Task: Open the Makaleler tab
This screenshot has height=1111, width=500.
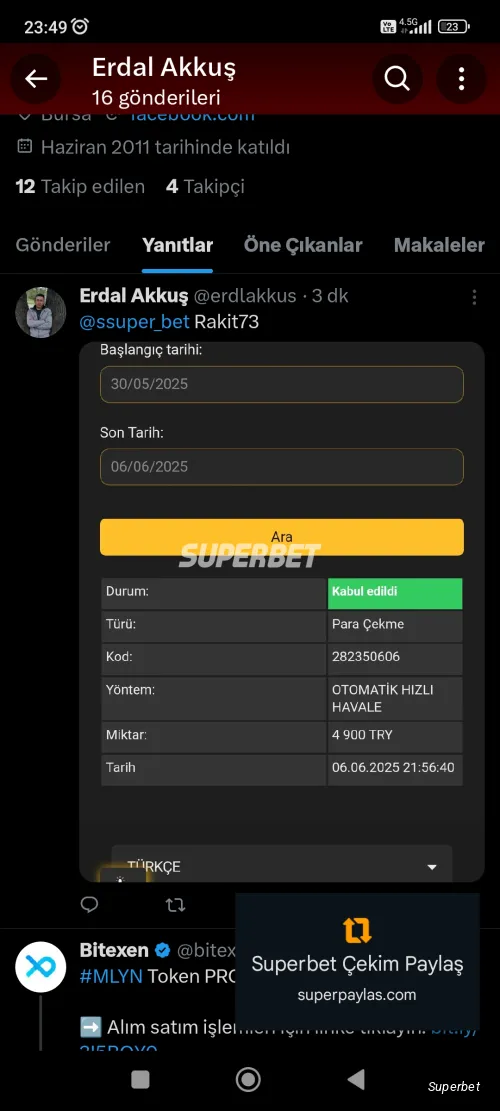Action: point(439,245)
